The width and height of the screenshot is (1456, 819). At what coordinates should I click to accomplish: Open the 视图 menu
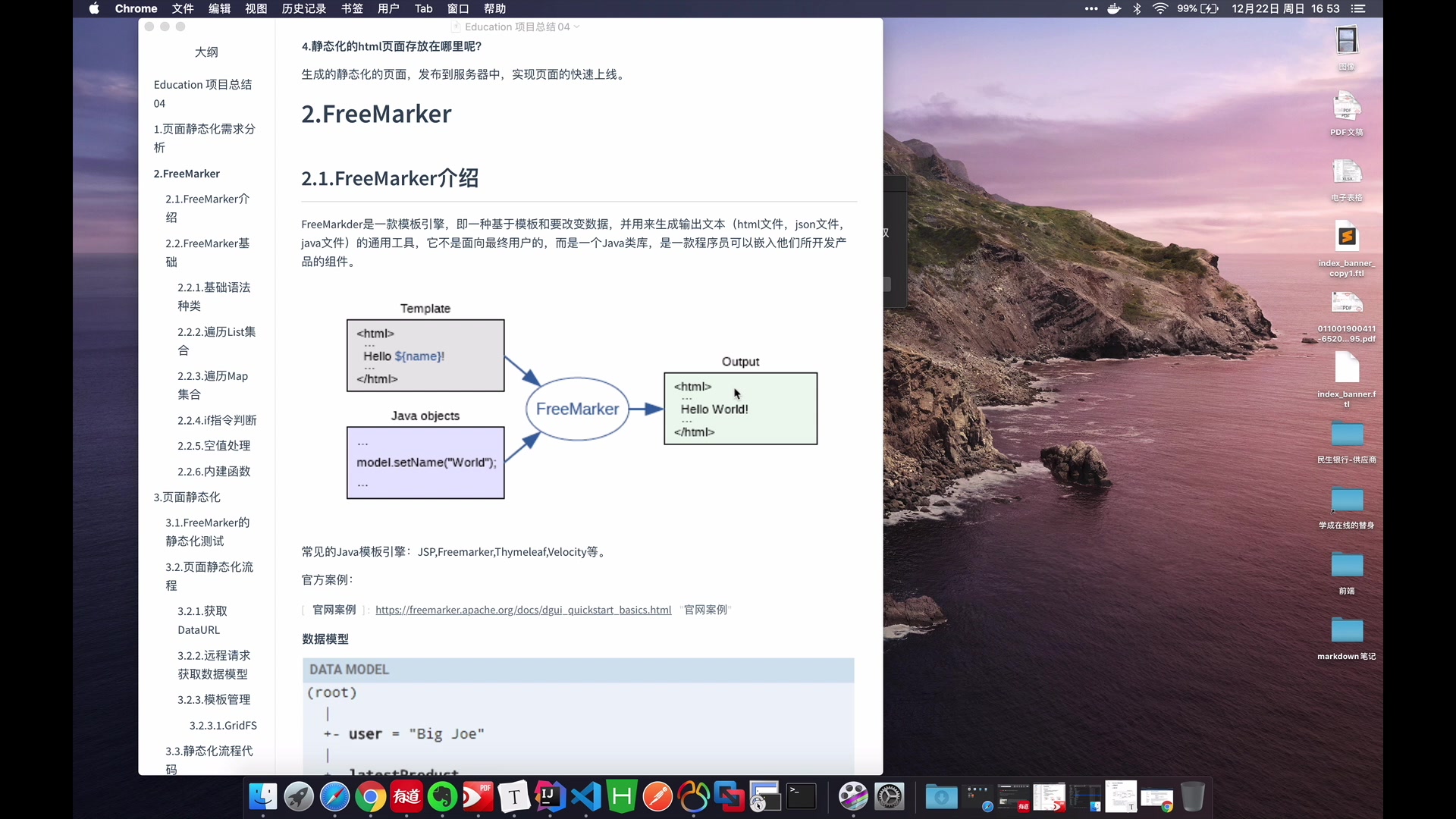256,8
